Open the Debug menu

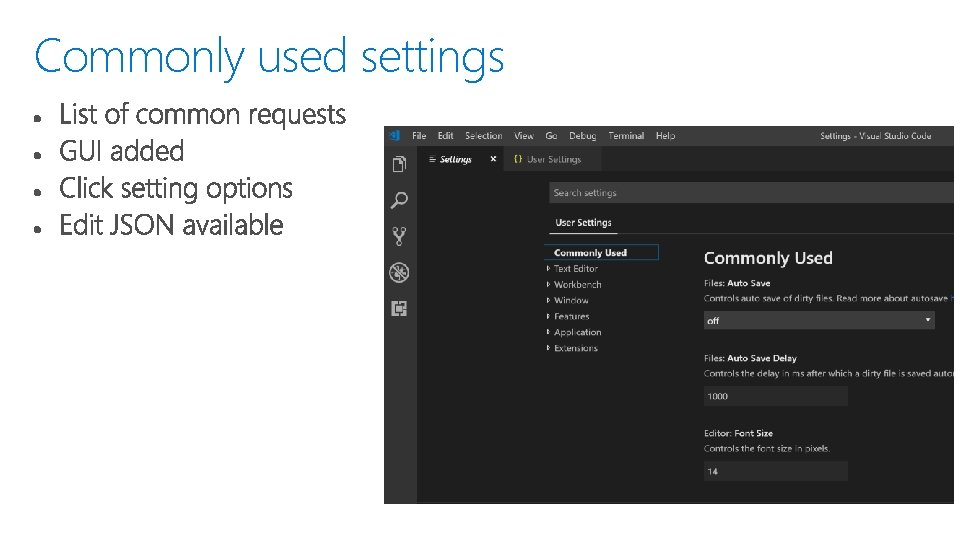tap(582, 136)
